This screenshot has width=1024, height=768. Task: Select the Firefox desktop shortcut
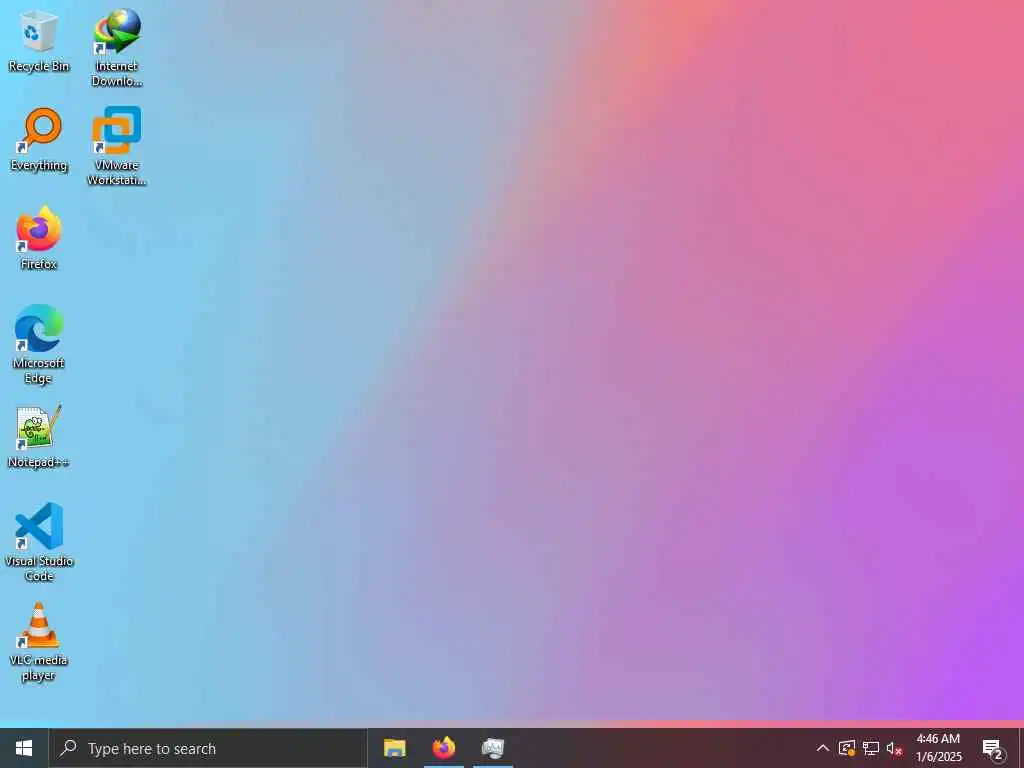click(x=39, y=238)
